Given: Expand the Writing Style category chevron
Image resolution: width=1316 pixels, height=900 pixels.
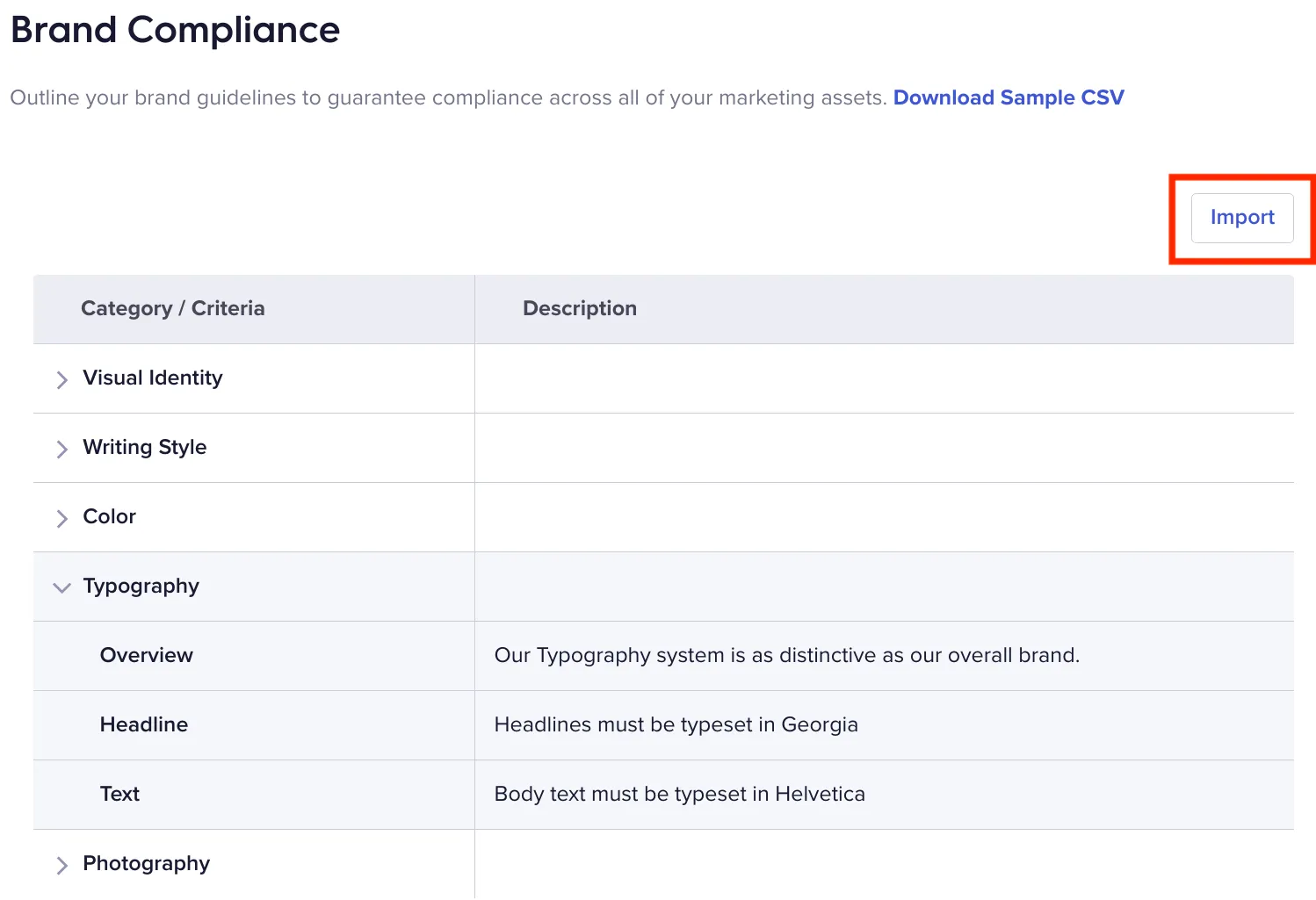Looking at the screenshot, I should click(61, 449).
